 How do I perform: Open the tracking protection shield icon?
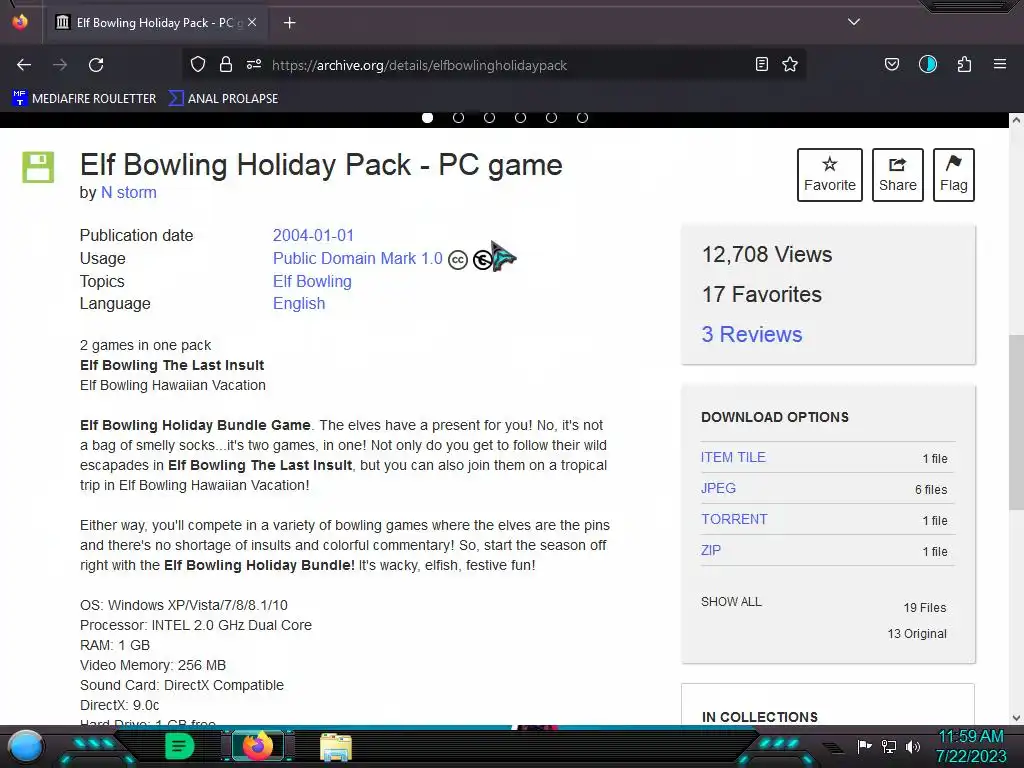198,64
